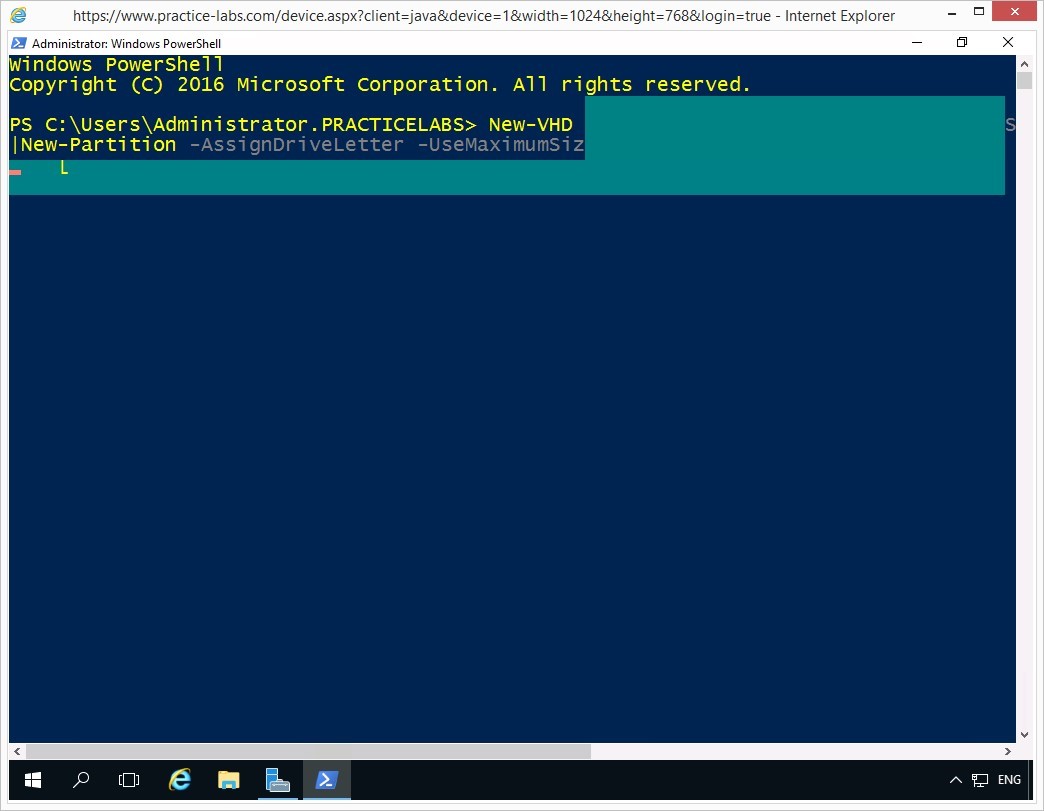Click the console vertical scrollbar up arrow

pos(1023,64)
